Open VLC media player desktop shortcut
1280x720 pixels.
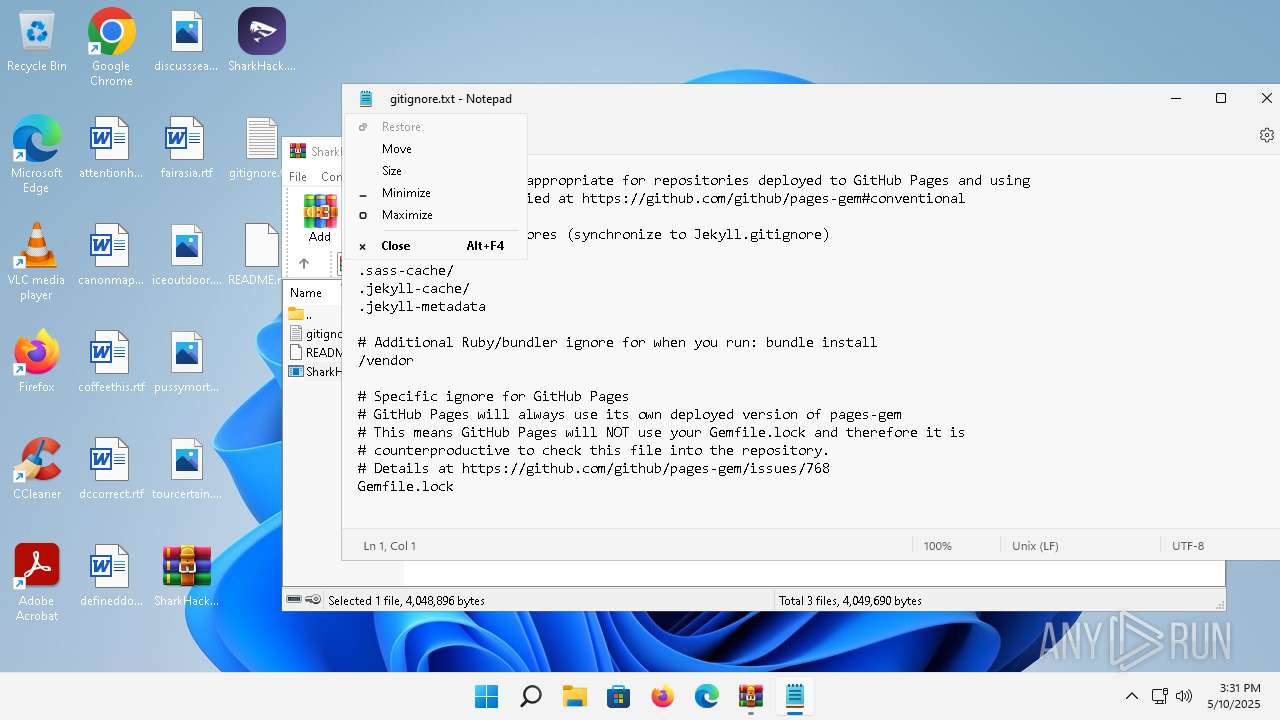pos(37,261)
